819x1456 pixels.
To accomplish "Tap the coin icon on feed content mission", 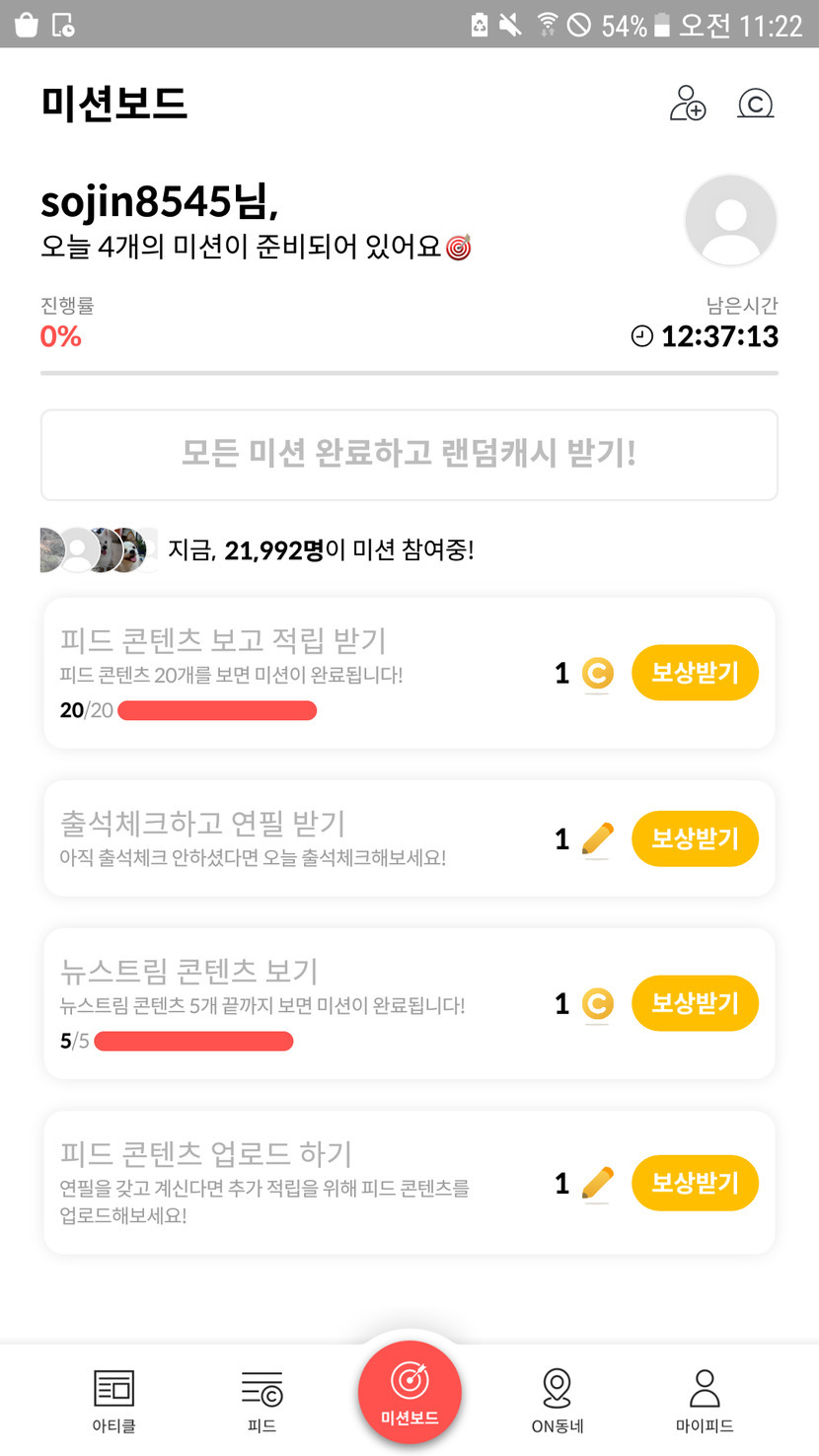I will click(596, 674).
